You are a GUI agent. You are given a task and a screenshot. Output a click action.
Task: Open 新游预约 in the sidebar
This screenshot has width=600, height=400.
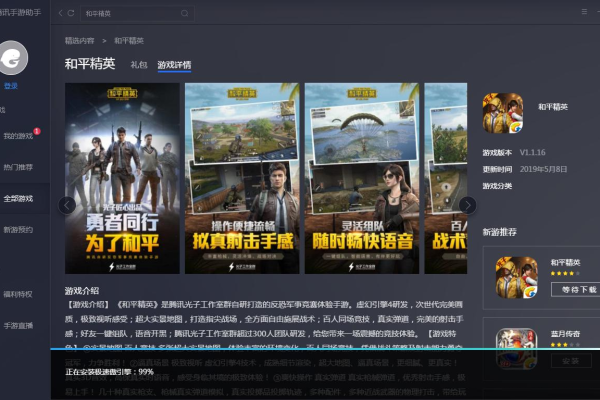pyautogui.click(x=18, y=230)
